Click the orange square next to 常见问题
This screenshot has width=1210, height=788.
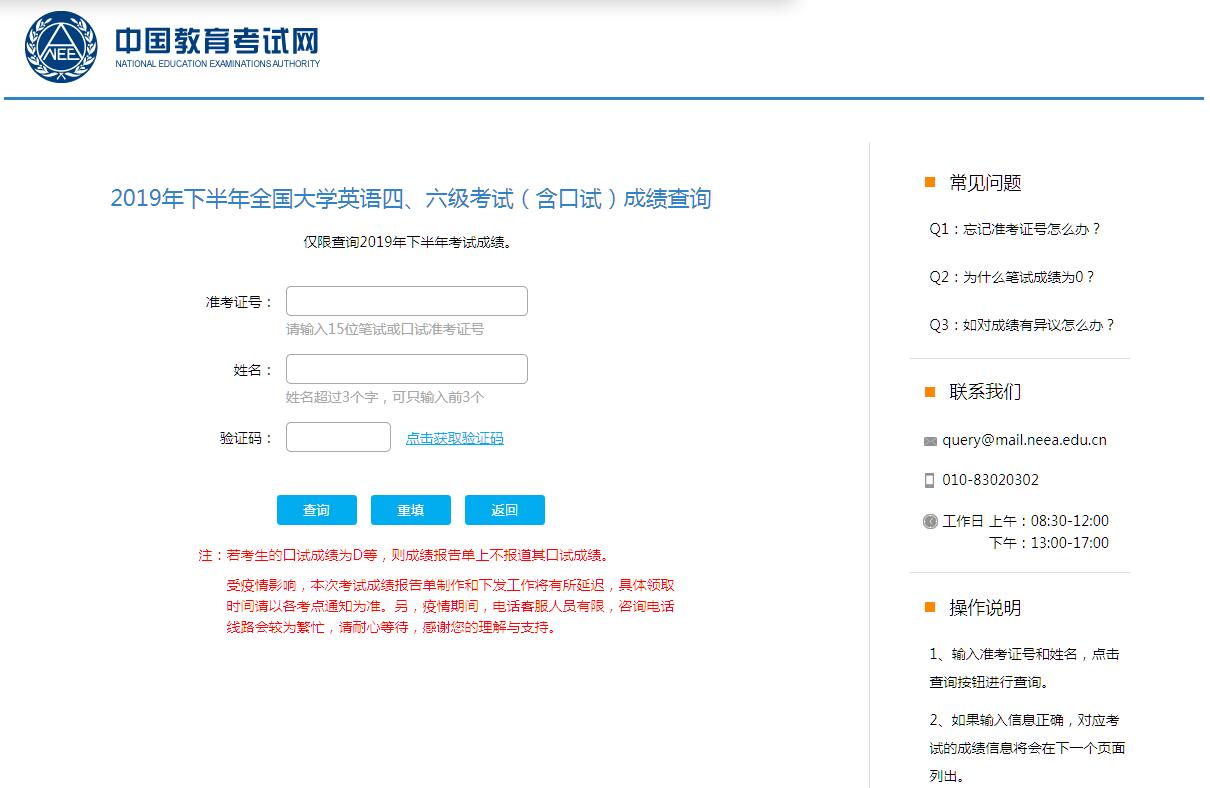pos(930,182)
